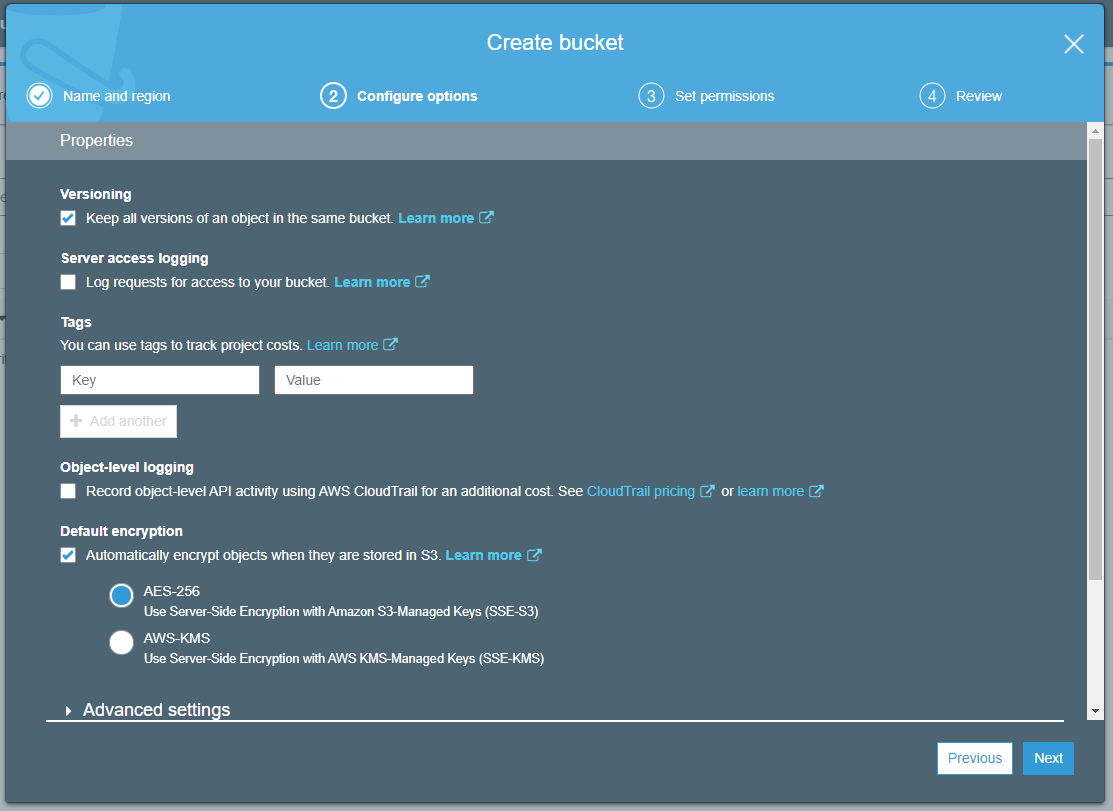Expand the Advanced settings section

[156, 710]
